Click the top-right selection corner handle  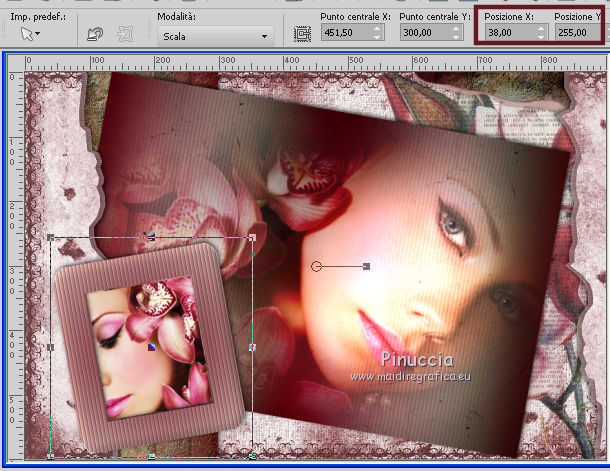pyautogui.click(x=252, y=237)
